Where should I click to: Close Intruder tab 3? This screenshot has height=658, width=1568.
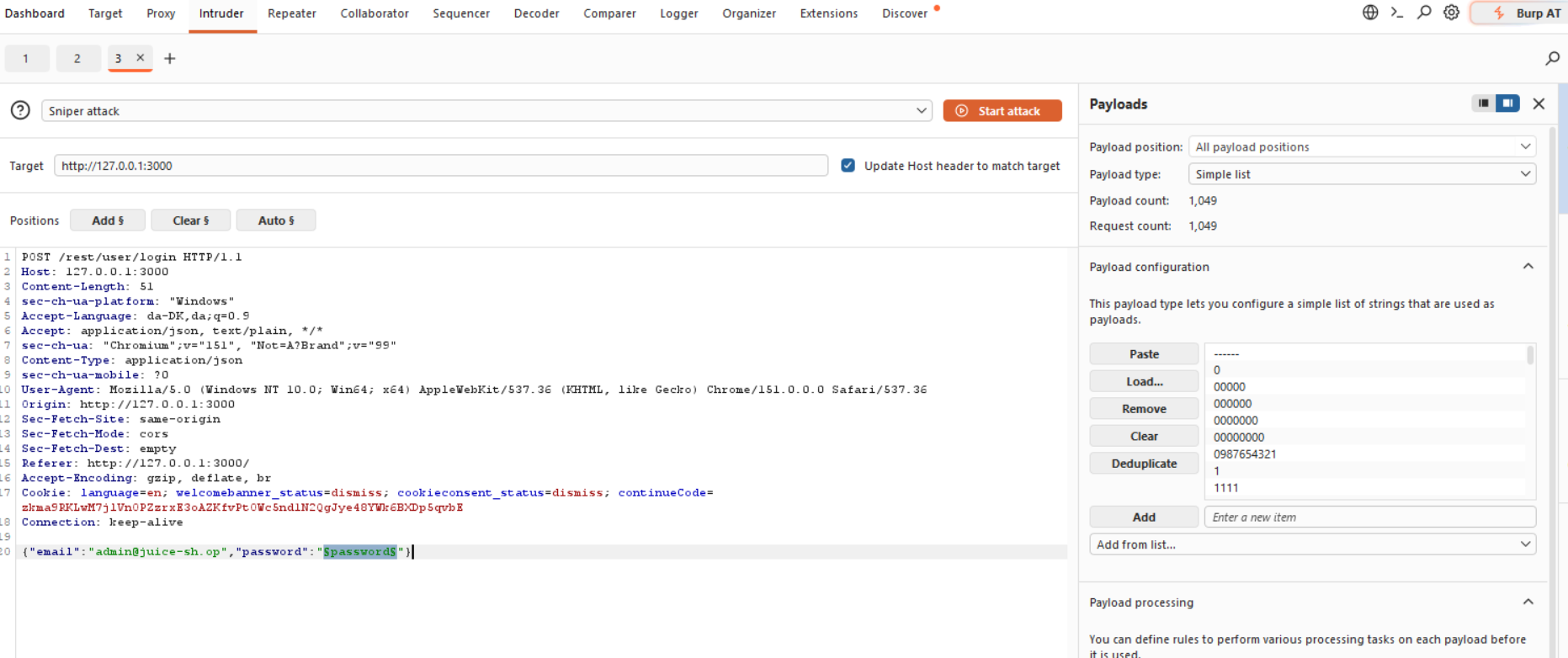tap(141, 58)
